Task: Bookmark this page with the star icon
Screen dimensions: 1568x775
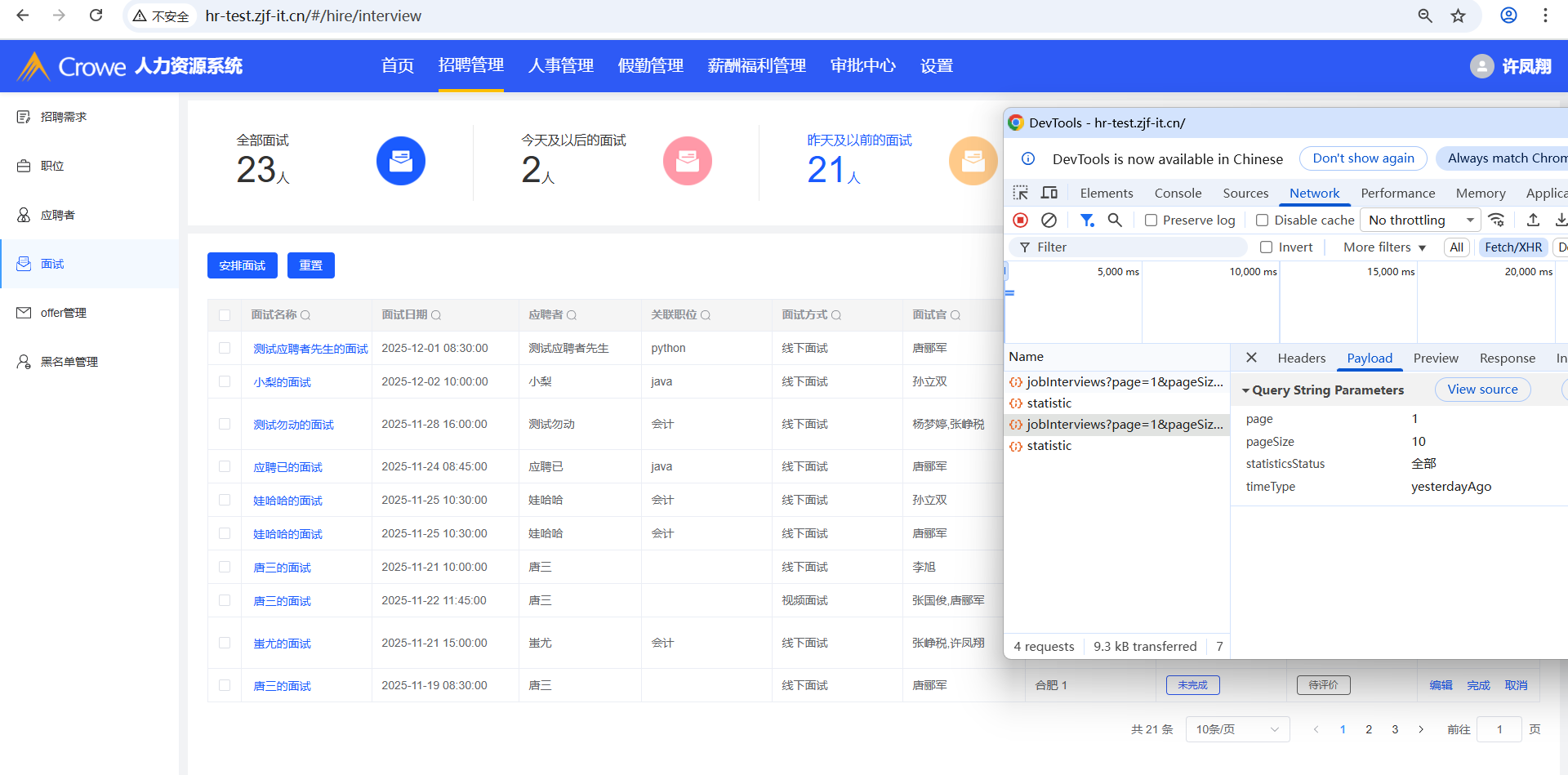Action: click(1458, 16)
